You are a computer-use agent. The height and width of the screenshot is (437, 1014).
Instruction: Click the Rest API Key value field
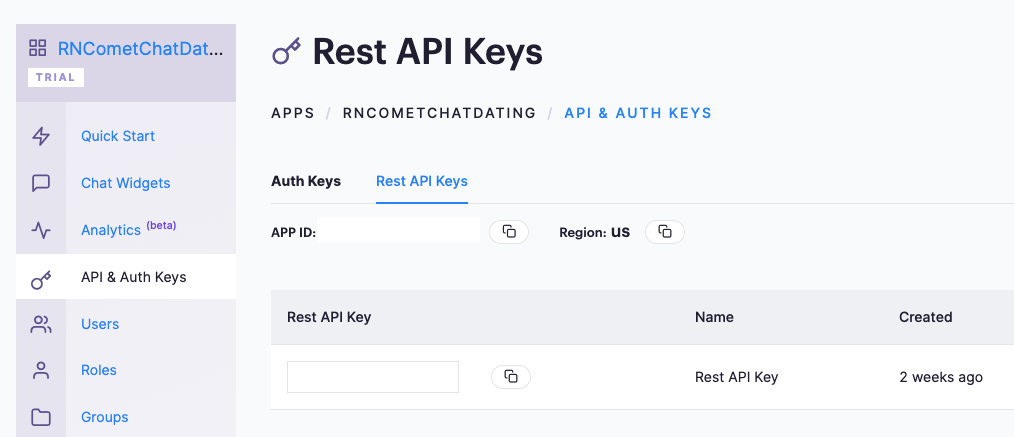pos(373,377)
